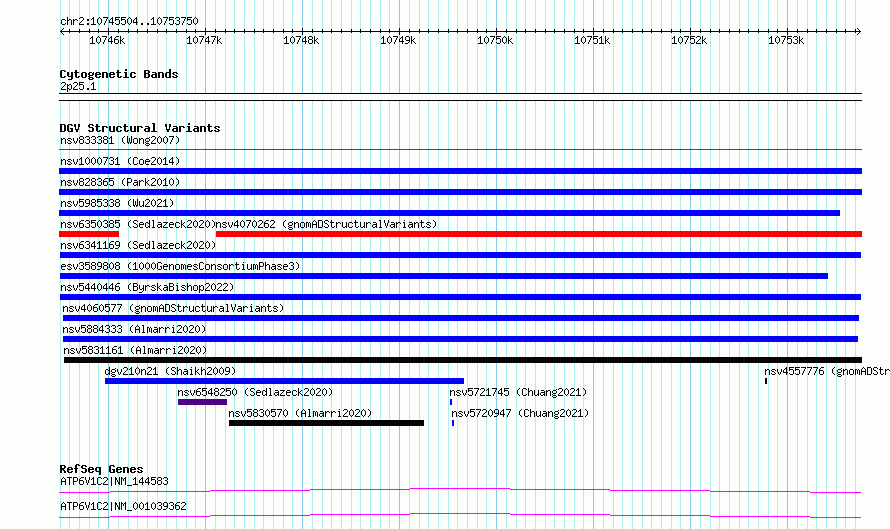Image resolution: width=890 pixels, height=529 pixels.
Task: Click the blue bar under nsv5440446
Action: (460, 297)
